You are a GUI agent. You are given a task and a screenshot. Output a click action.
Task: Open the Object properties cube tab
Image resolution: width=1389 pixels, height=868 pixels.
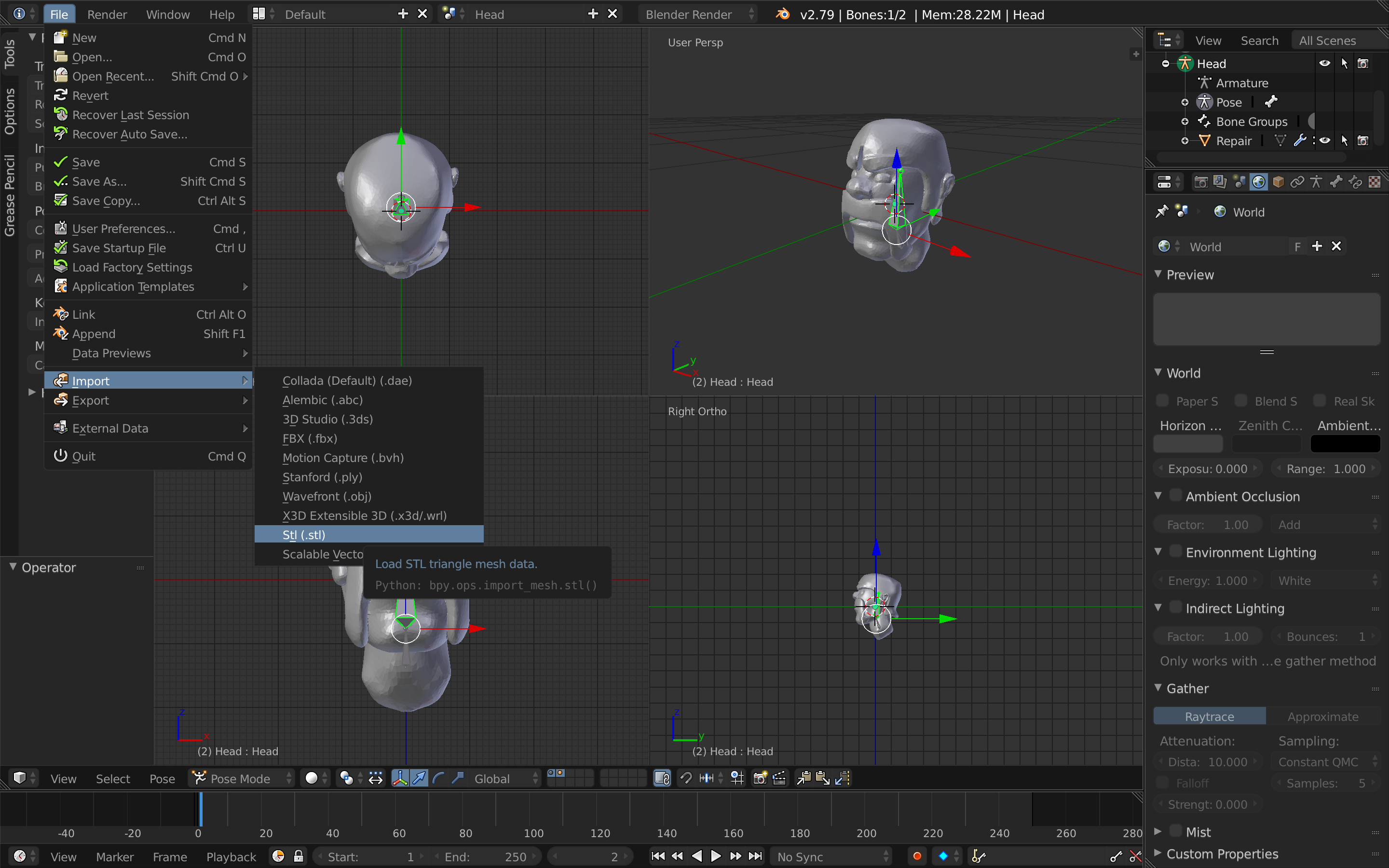pyautogui.click(x=1278, y=183)
